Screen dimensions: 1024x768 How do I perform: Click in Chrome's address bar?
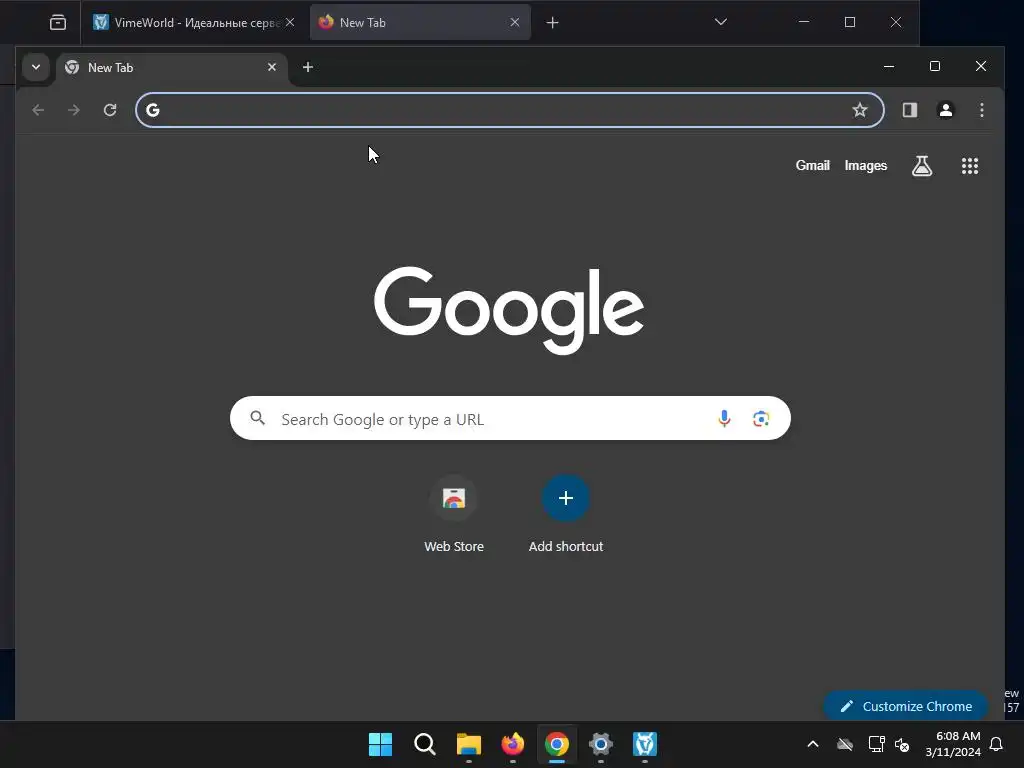[509, 110]
